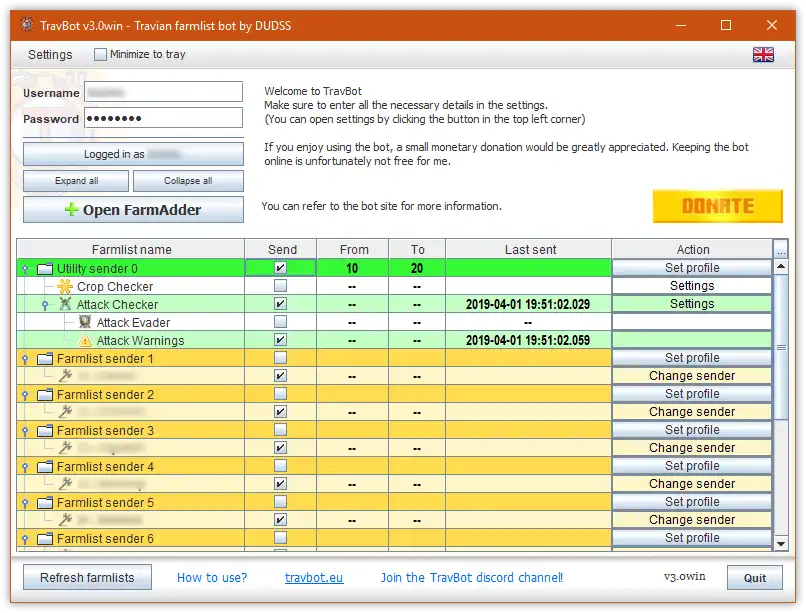Open the Settings menu
This screenshot has height=613, width=806.
pyautogui.click(x=50, y=54)
